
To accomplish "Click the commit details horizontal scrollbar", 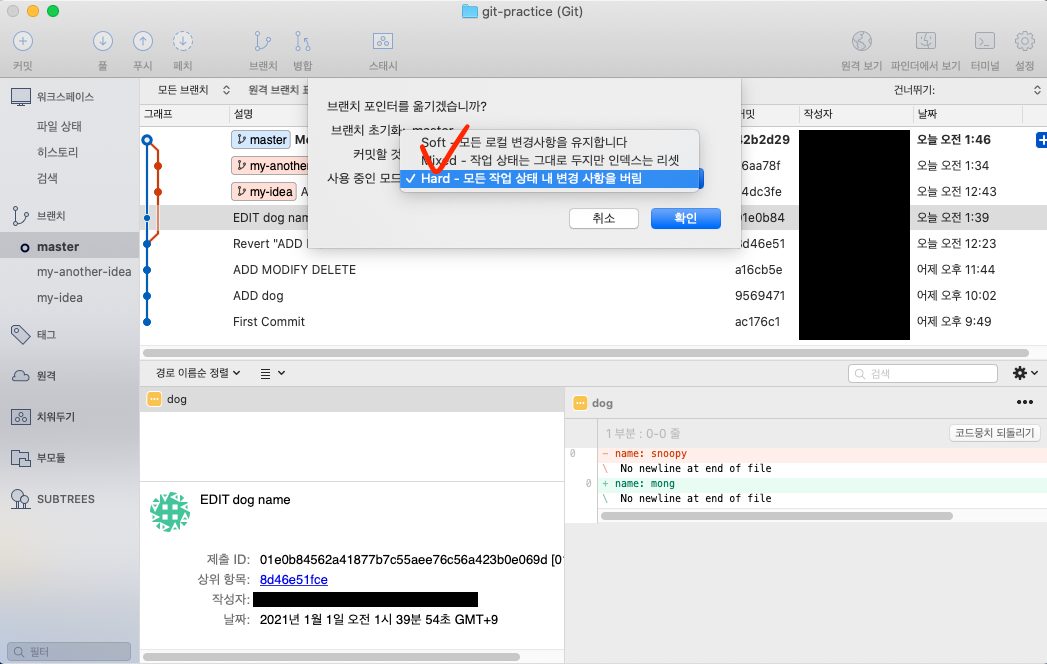I will pos(331,657).
